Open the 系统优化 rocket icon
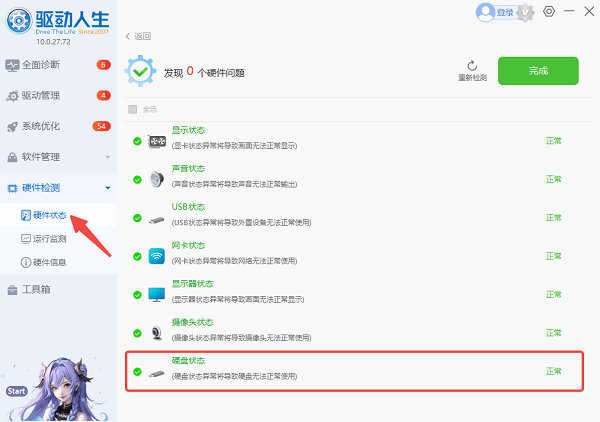 12,127
